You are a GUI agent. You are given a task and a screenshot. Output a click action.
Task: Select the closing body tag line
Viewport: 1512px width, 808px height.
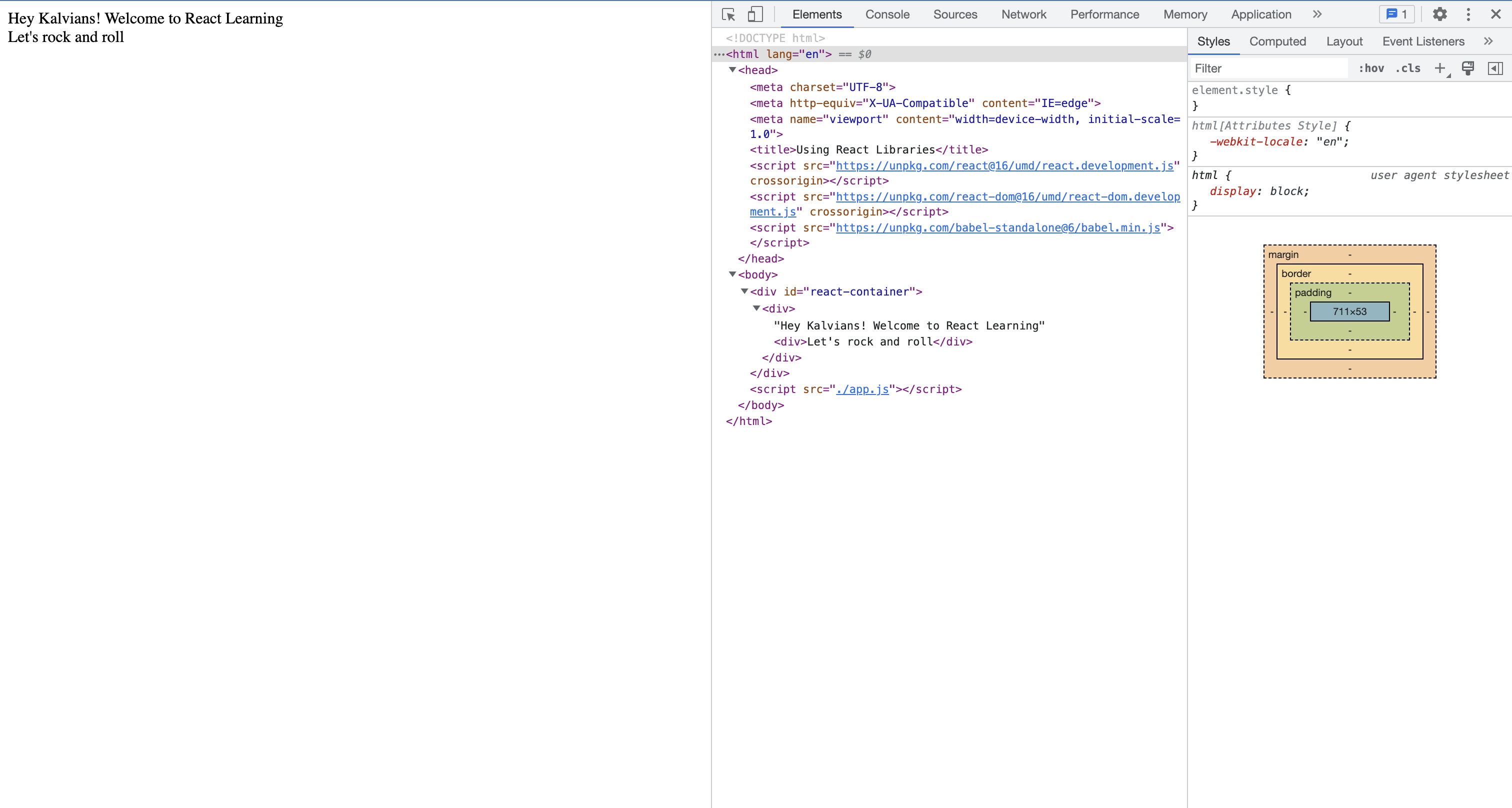760,405
